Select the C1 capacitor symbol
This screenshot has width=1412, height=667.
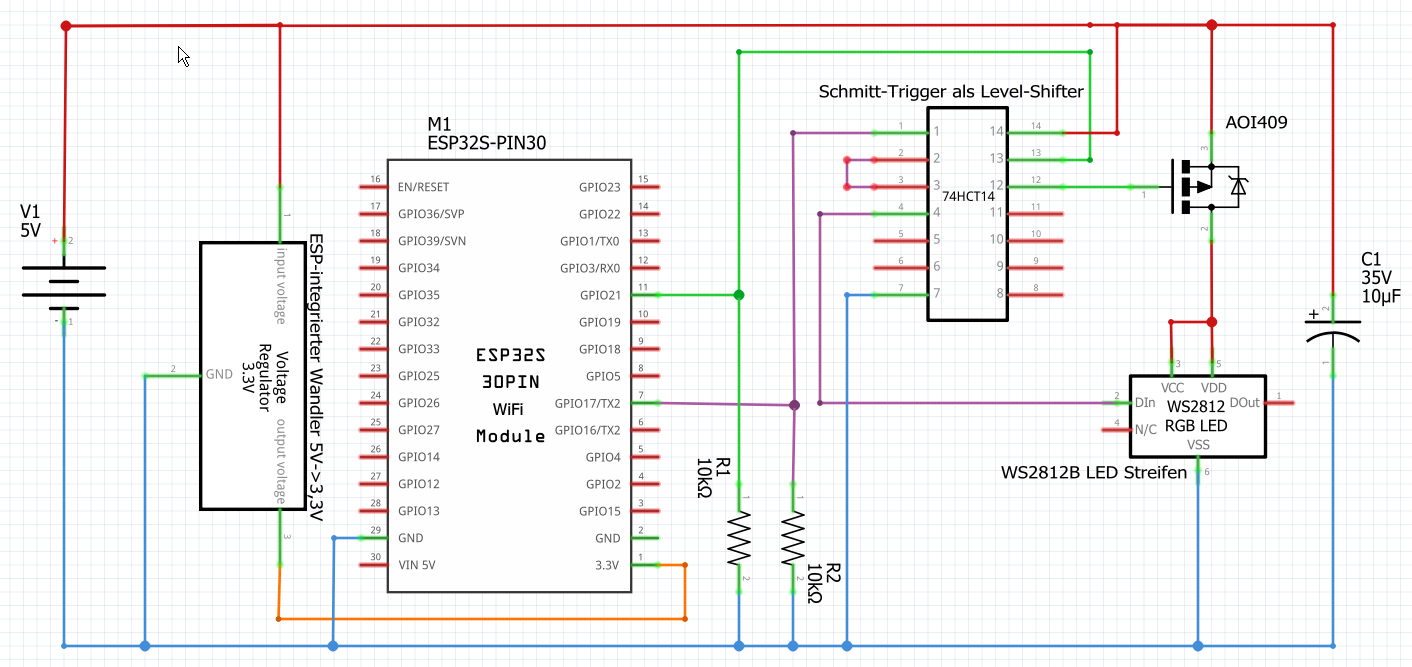[1333, 332]
